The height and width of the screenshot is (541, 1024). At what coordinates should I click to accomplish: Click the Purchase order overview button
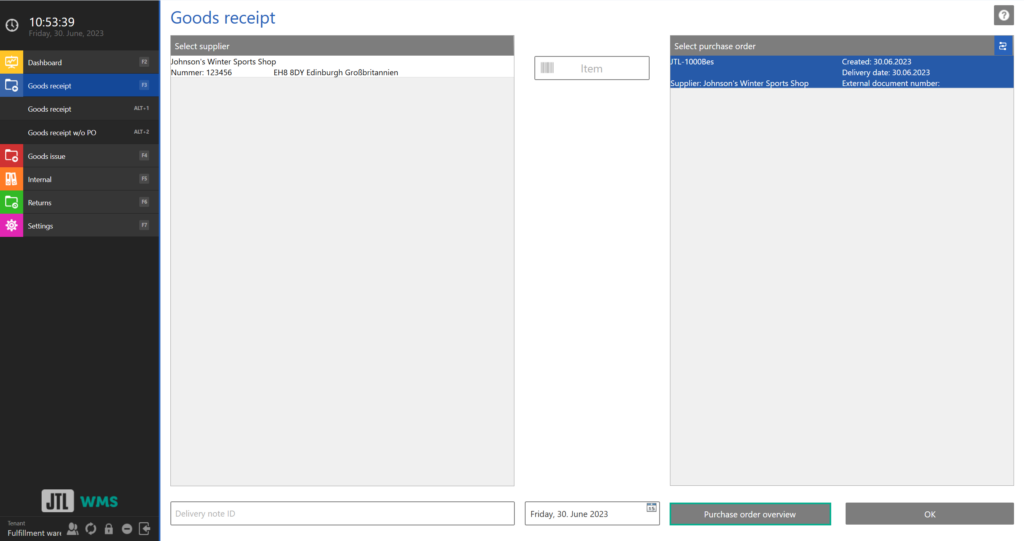(x=750, y=514)
